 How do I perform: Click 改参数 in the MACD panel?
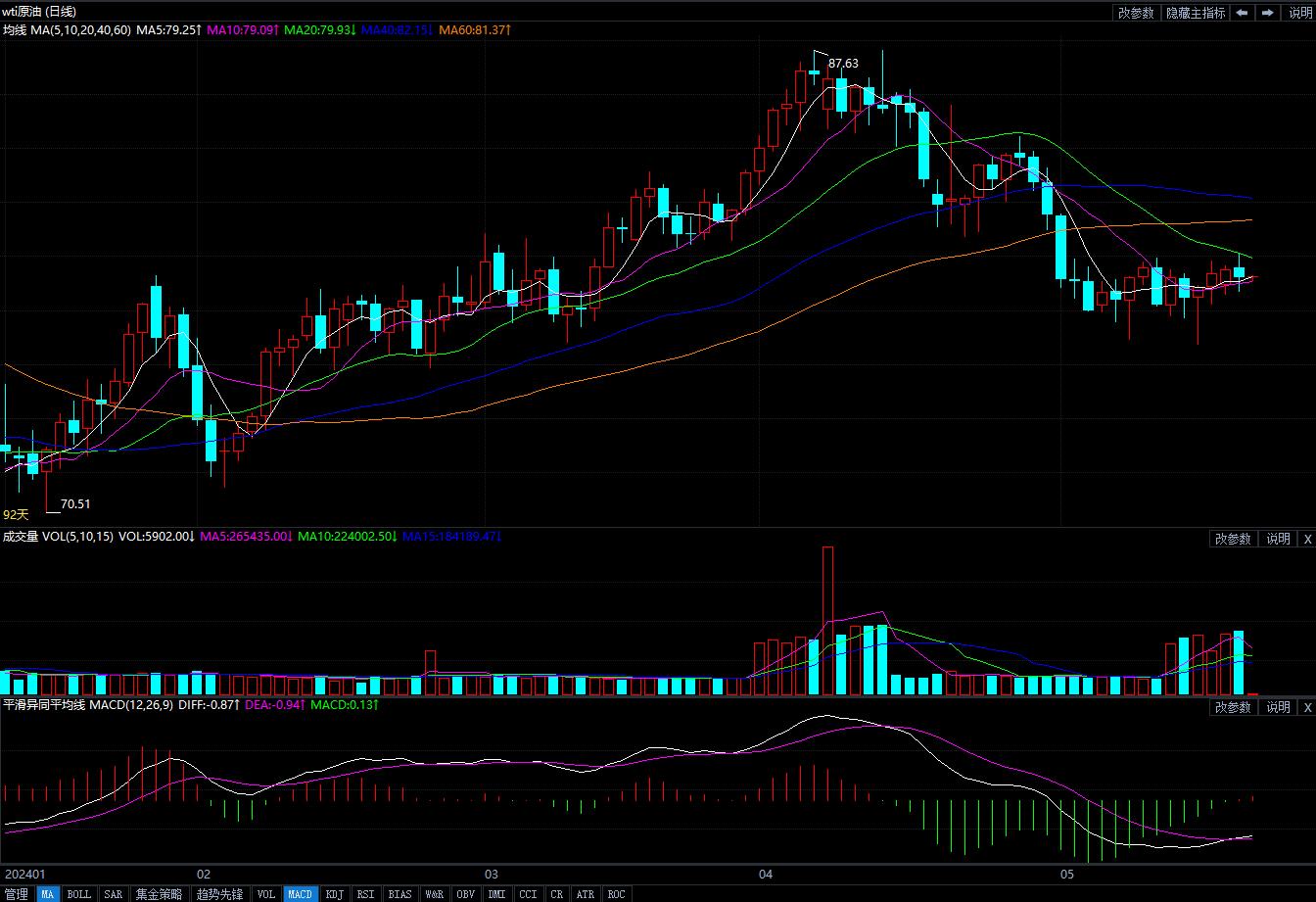(1234, 707)
